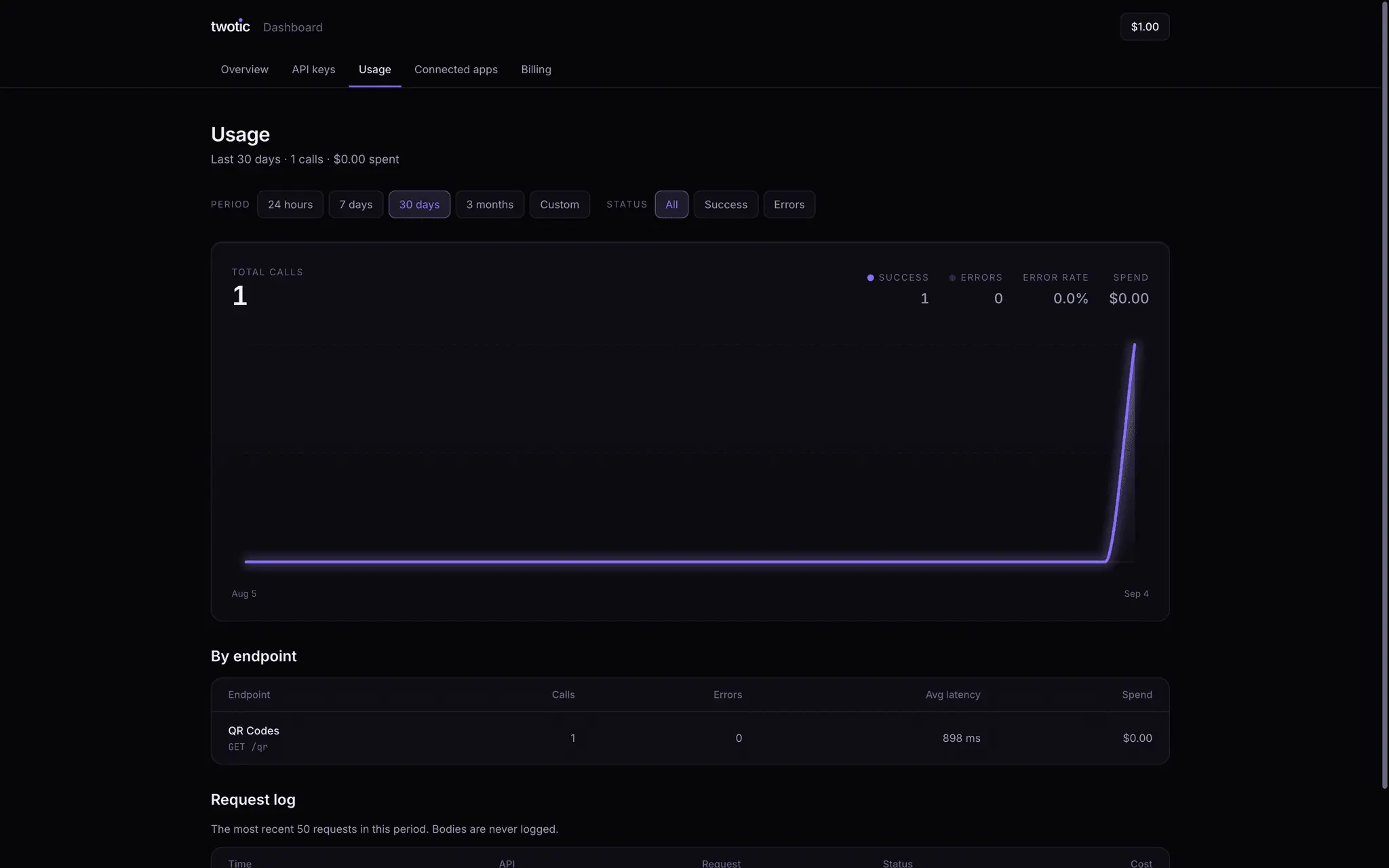Click the Sep 4 axis label

pyautogui.click(x=1136, y=593)
